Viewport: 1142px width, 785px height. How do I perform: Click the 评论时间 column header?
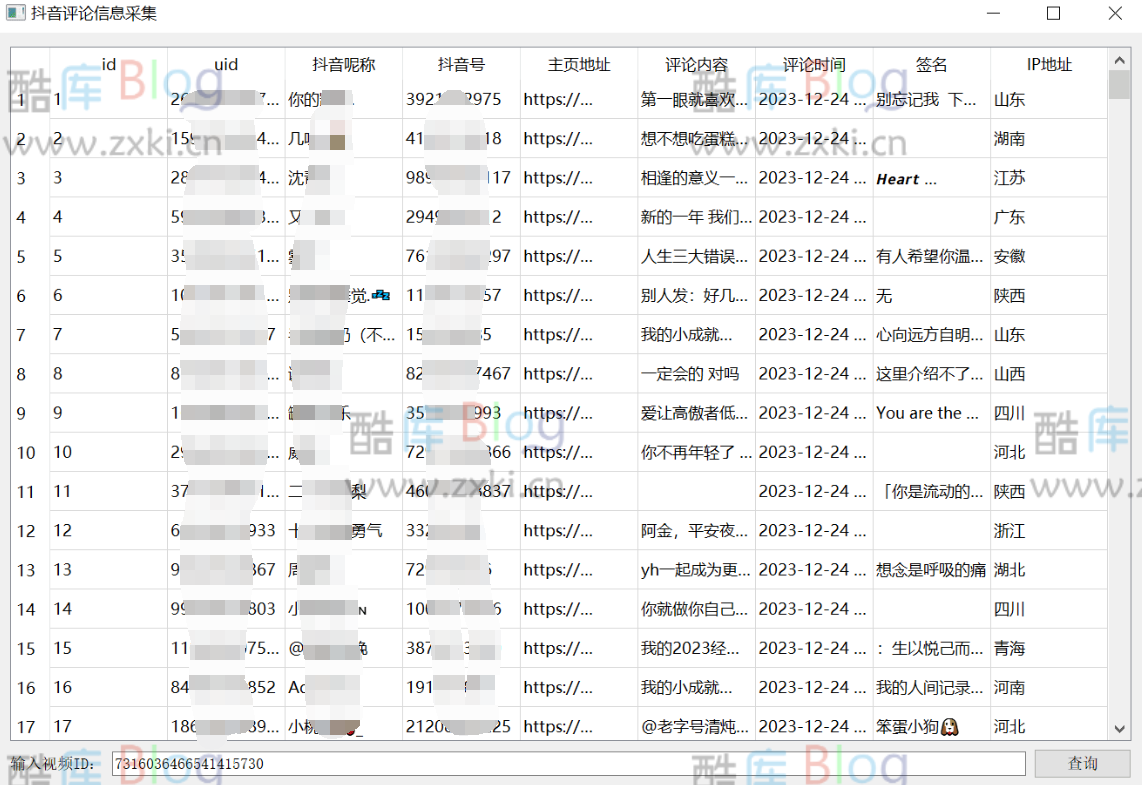point(813,64)
